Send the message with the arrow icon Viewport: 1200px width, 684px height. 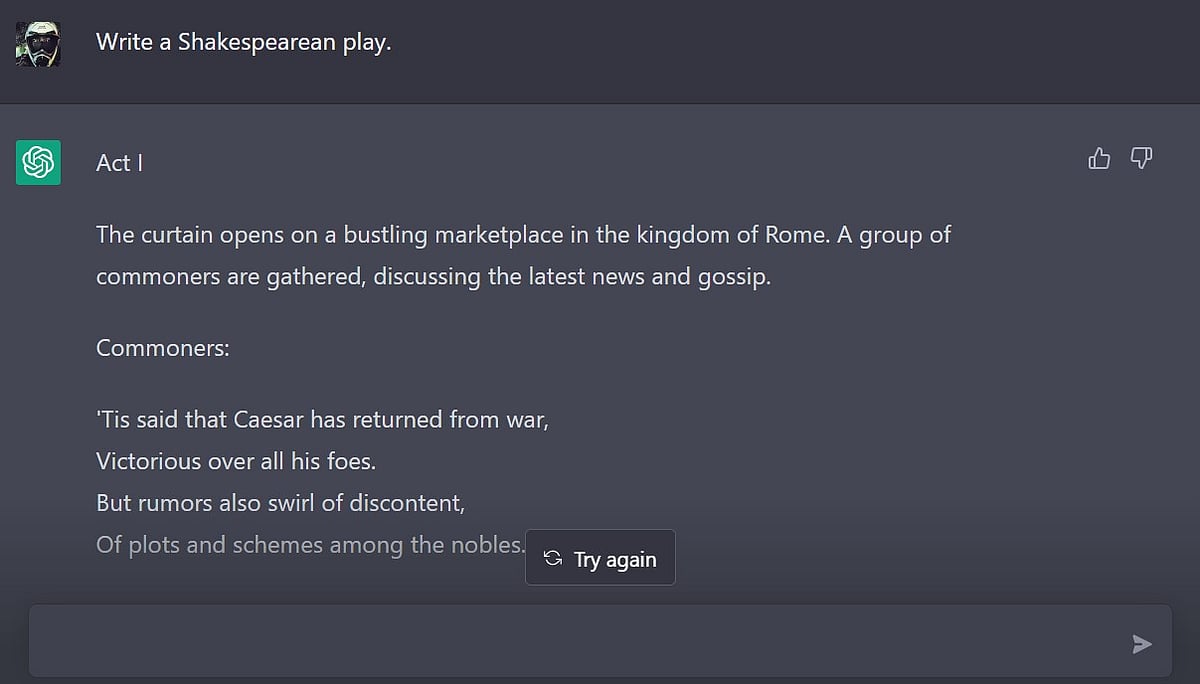1142,644
